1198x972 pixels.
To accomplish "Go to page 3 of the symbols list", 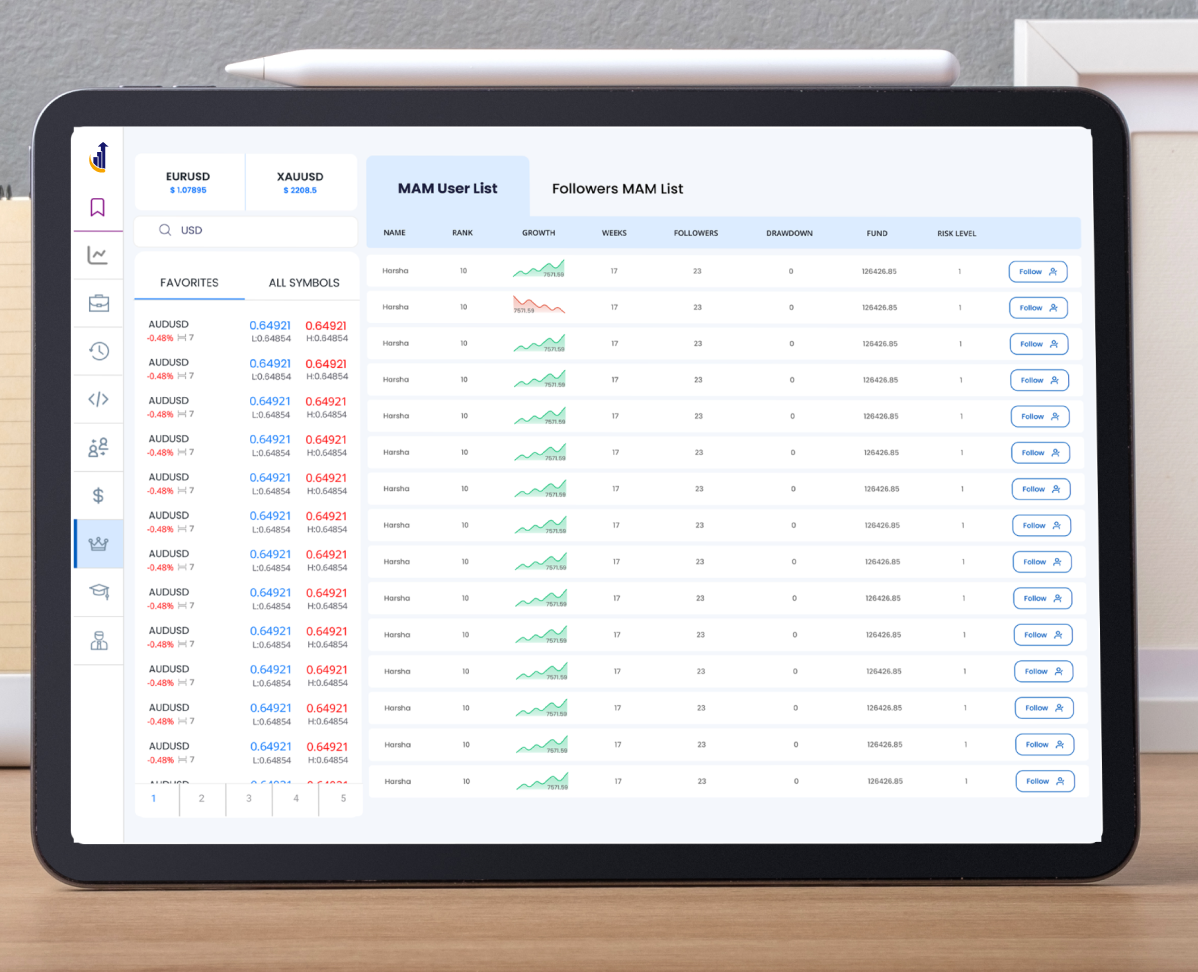I will 249,799.
